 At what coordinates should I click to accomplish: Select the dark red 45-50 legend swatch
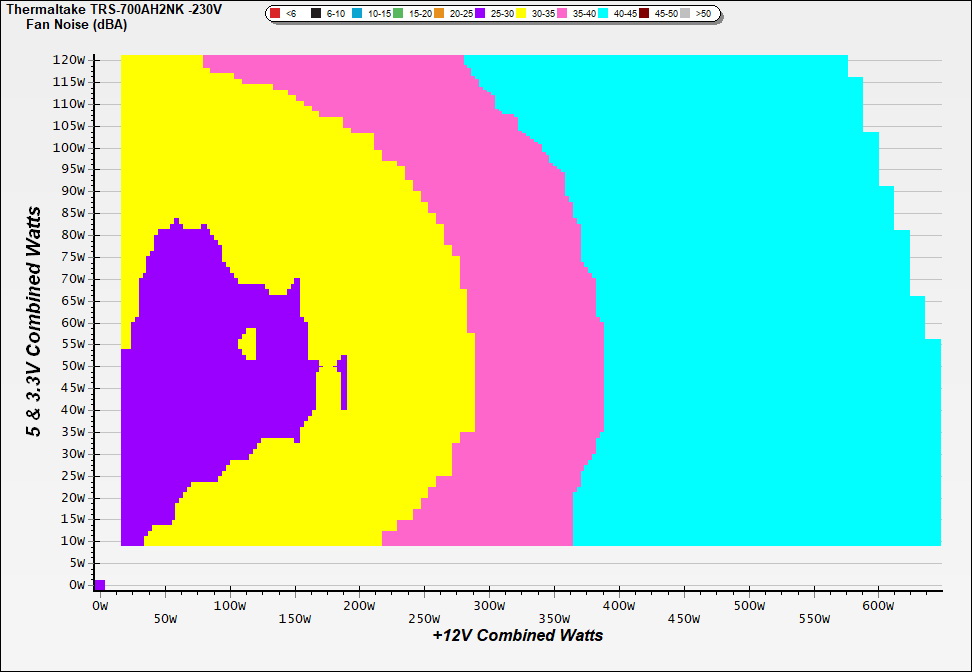point(644,14)
